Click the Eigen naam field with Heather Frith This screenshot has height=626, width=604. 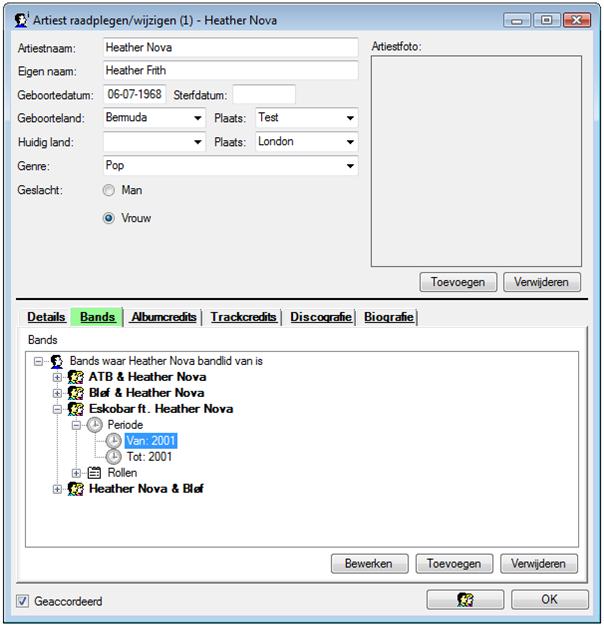[x=231, y=71]
